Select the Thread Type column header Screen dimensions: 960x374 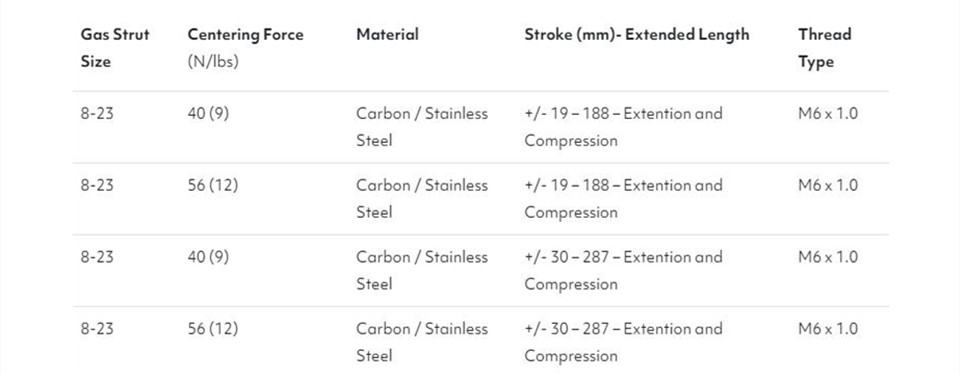coord(825,48)
